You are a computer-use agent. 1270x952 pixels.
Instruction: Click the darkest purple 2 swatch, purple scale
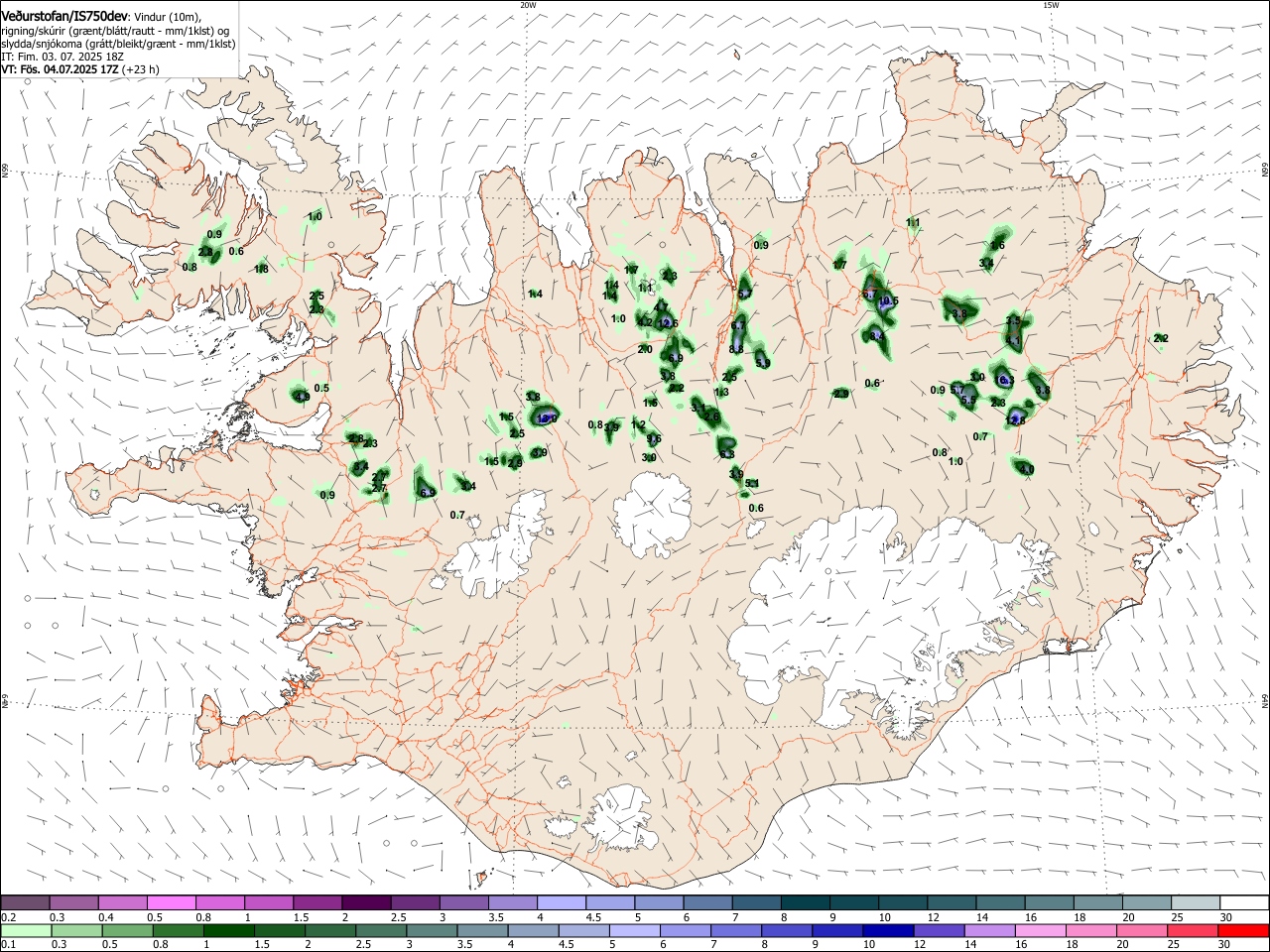[x=366, y=903]
